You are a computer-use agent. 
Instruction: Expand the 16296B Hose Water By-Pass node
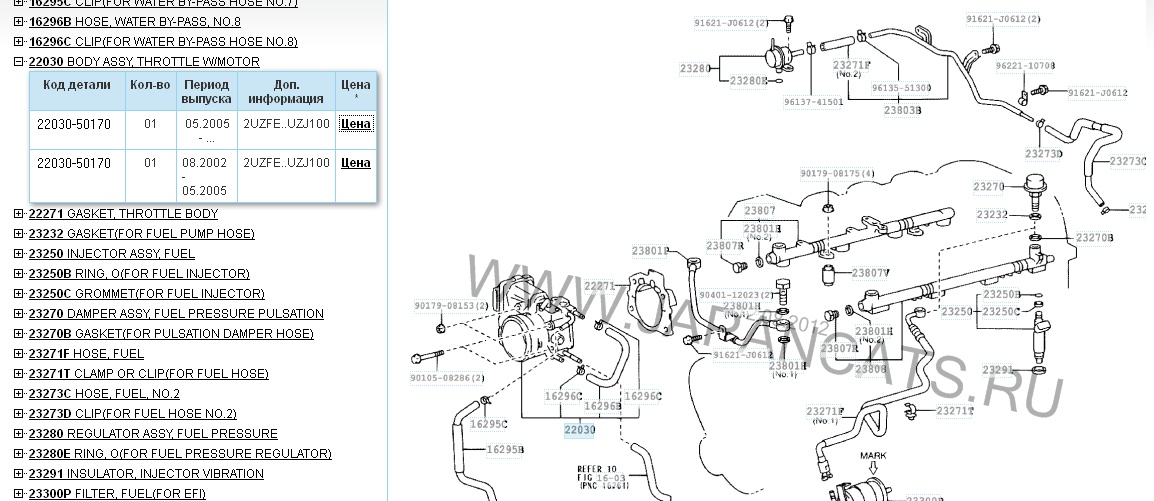(19, 22)
